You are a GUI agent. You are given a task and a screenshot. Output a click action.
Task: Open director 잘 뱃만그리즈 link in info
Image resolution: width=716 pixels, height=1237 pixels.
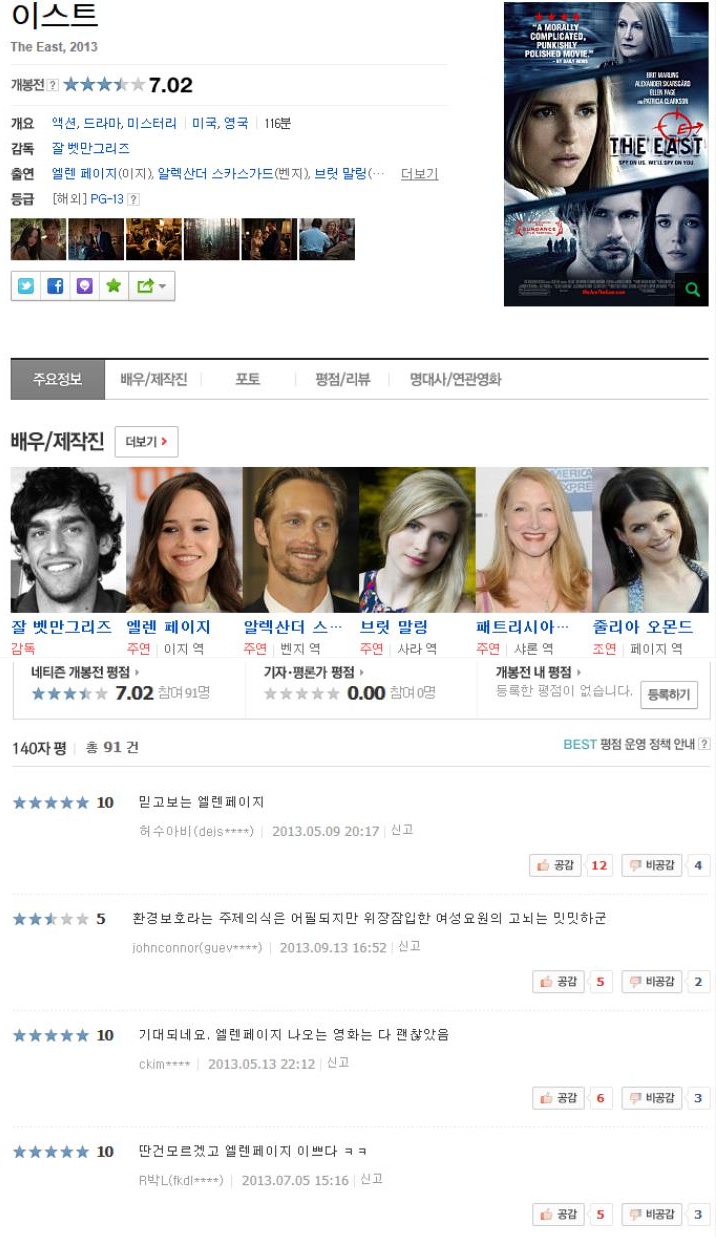91,148
